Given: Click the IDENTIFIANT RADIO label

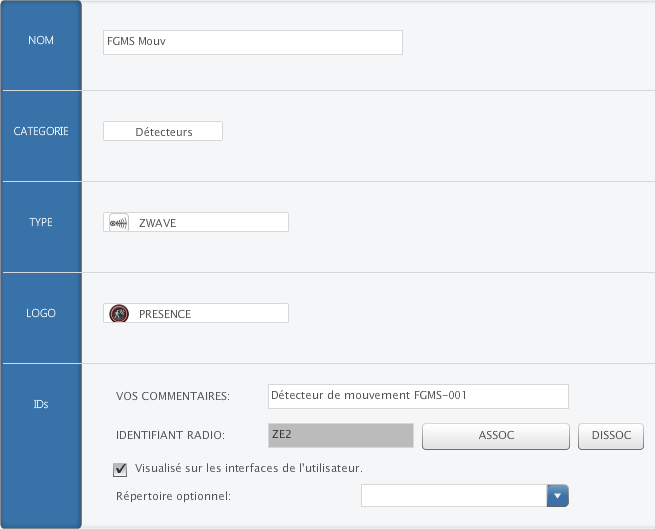Looking at the screenshot, I should pos(170,436).
